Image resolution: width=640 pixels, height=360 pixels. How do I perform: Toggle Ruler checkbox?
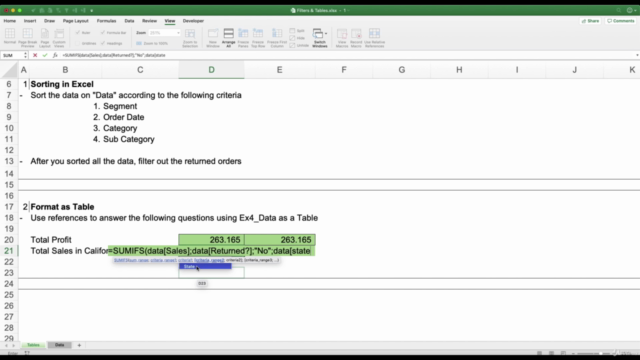(83, 33)
